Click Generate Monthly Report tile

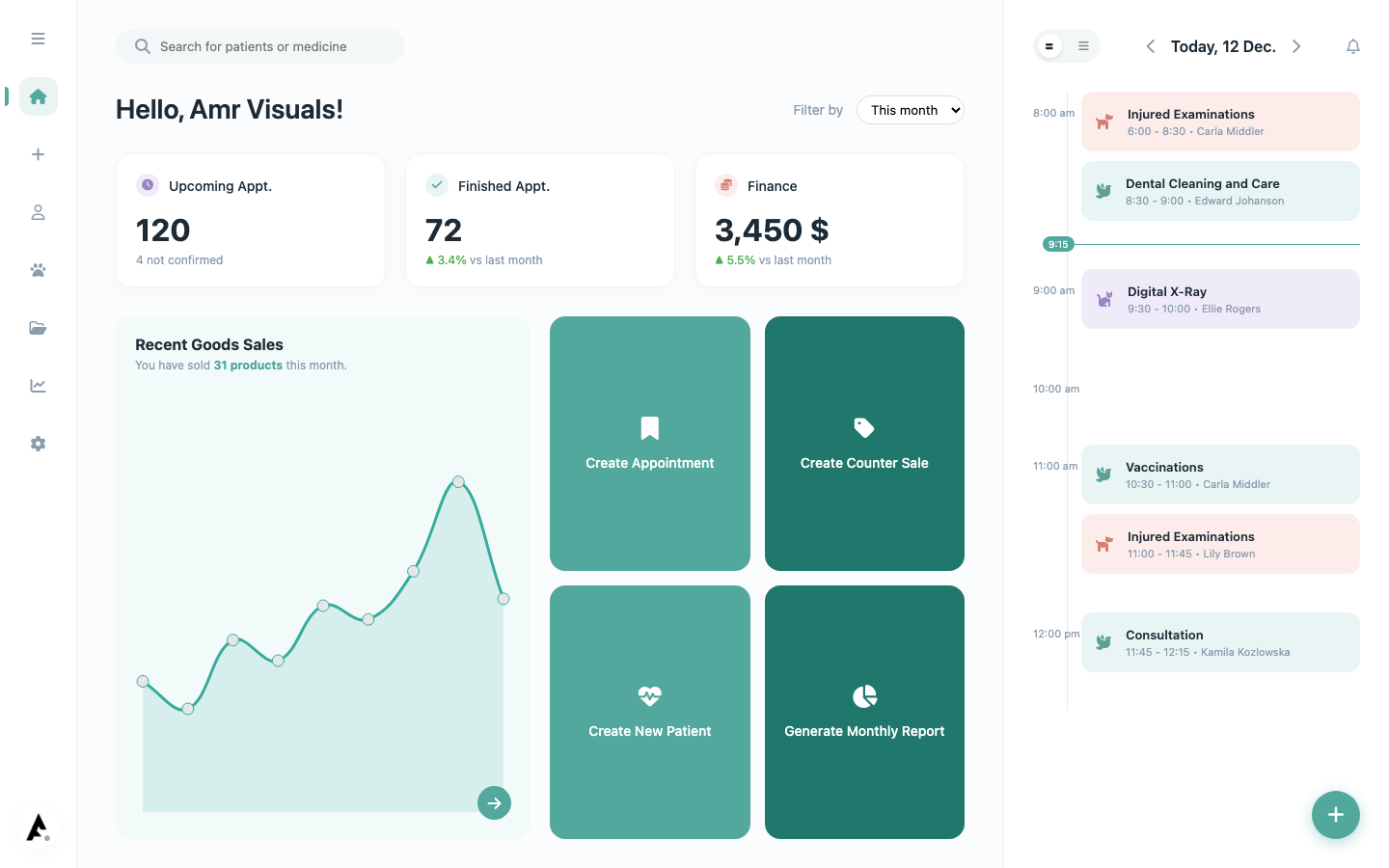click(864, 712)
